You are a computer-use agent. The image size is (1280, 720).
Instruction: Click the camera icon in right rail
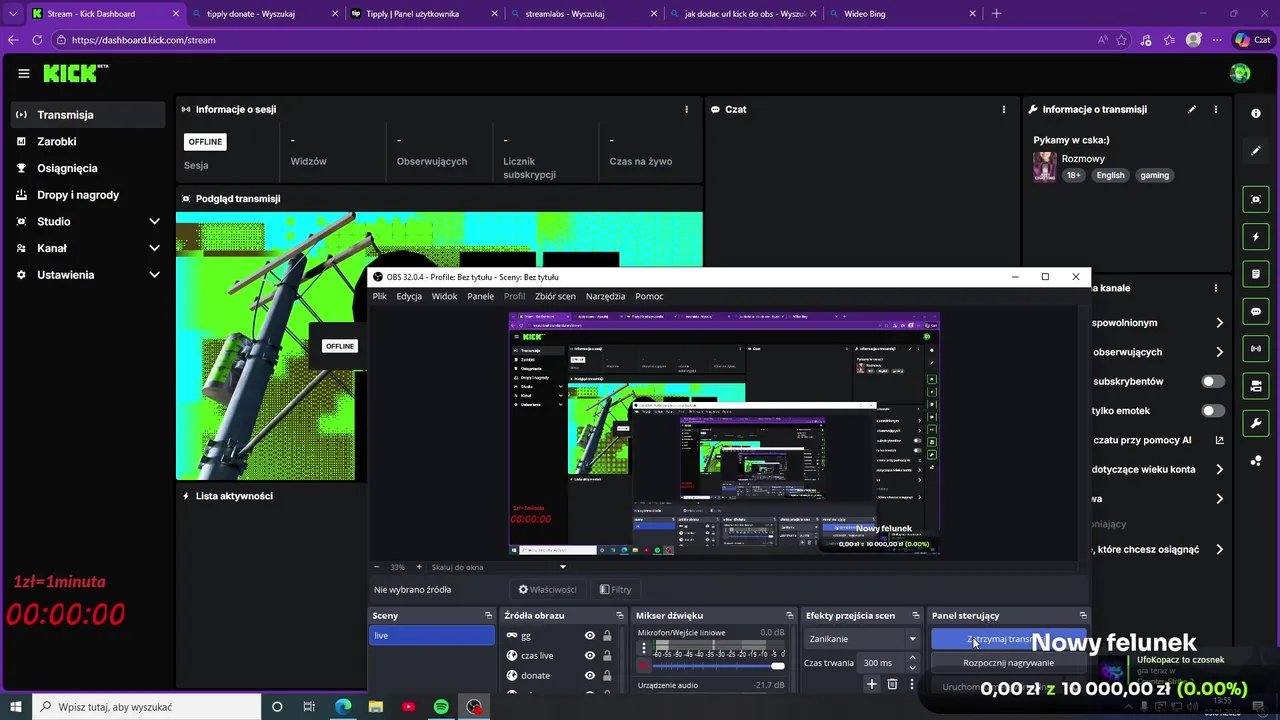1256,386
